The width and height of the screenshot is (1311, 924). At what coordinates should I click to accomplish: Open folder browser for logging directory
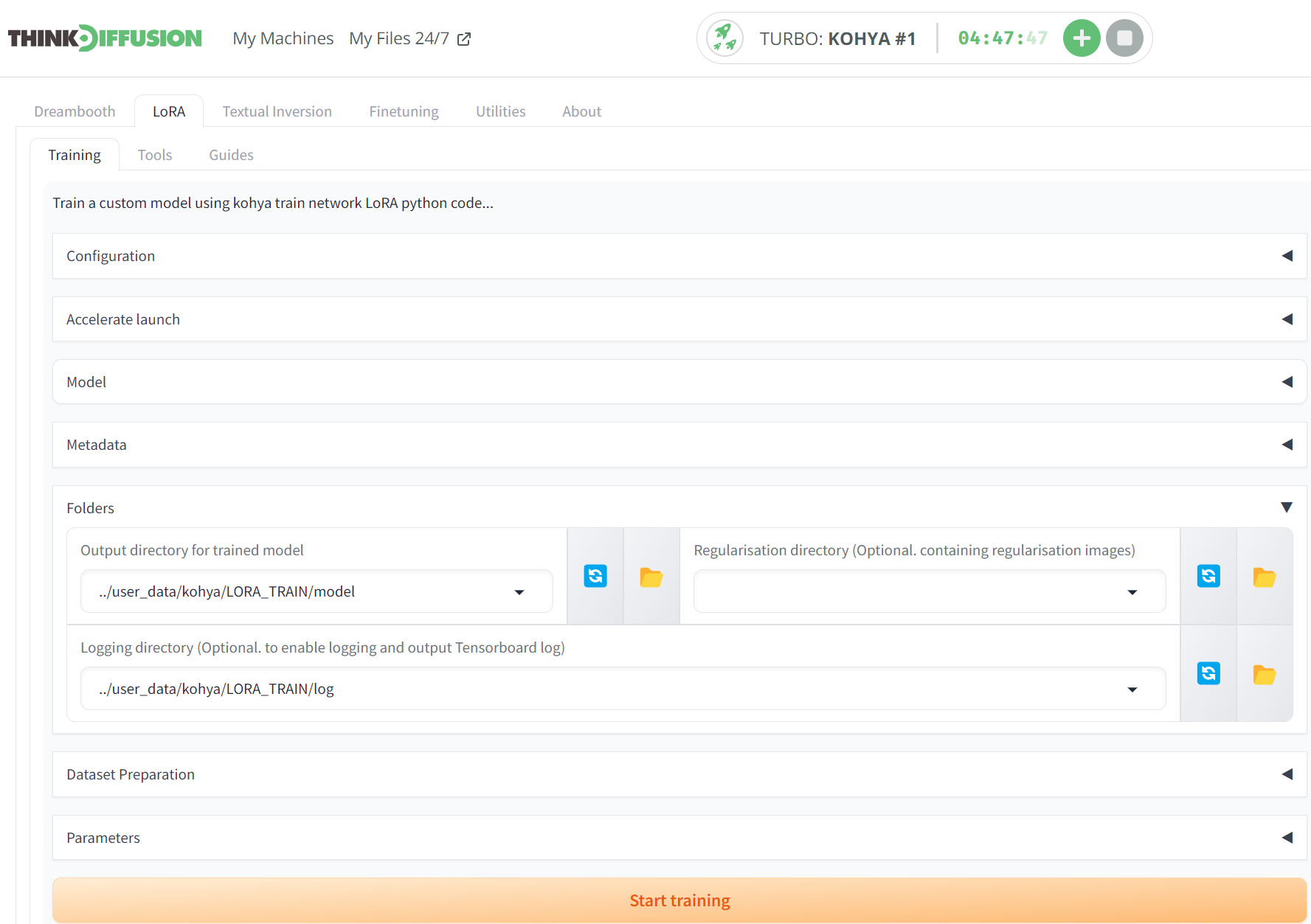pyautogui.click(x=1265, y=674)
